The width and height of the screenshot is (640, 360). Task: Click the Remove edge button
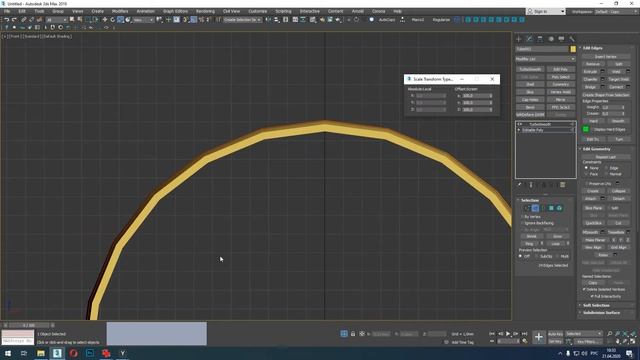click(593, 64)
